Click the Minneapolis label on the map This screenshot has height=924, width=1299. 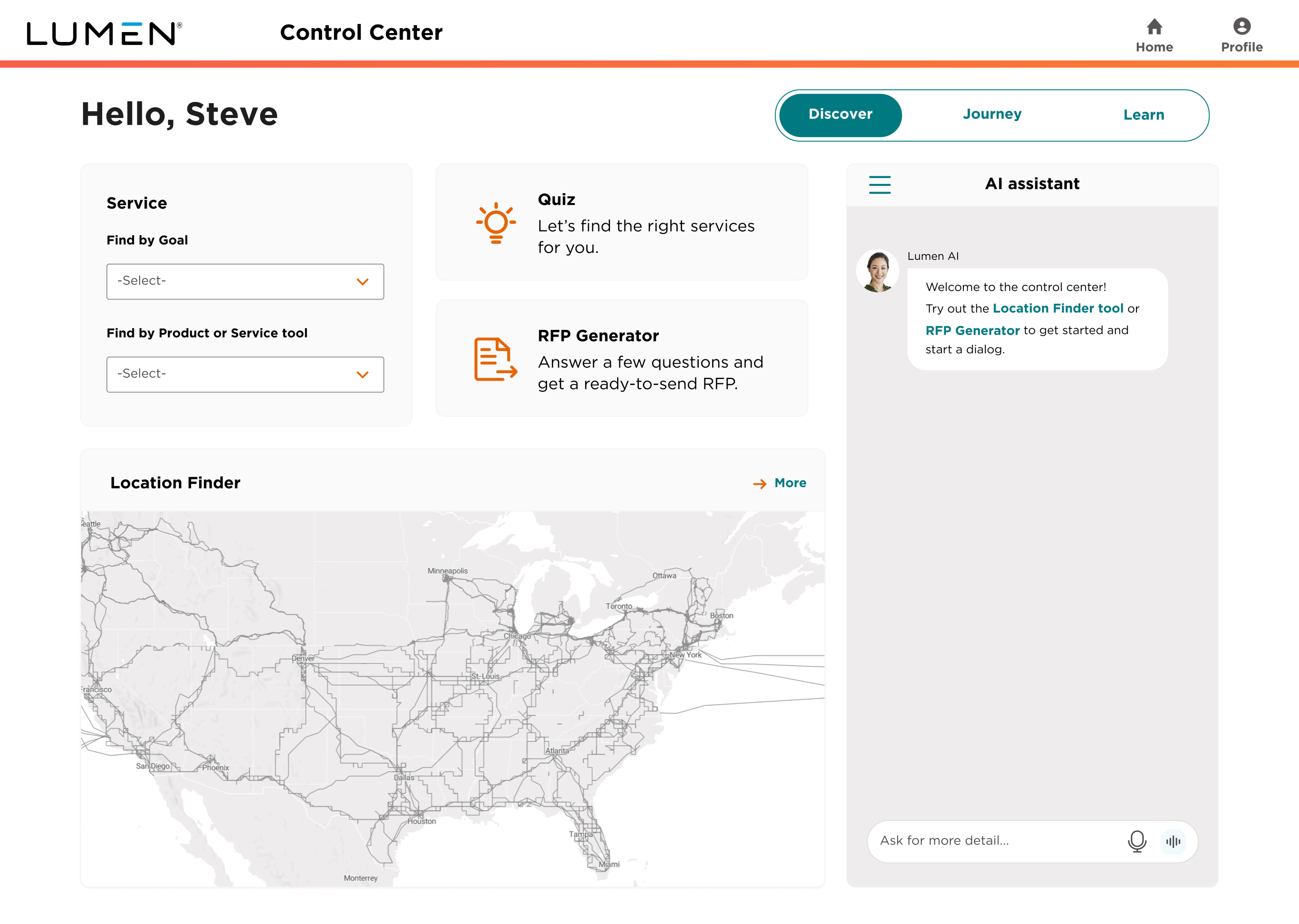coord(447,571)
